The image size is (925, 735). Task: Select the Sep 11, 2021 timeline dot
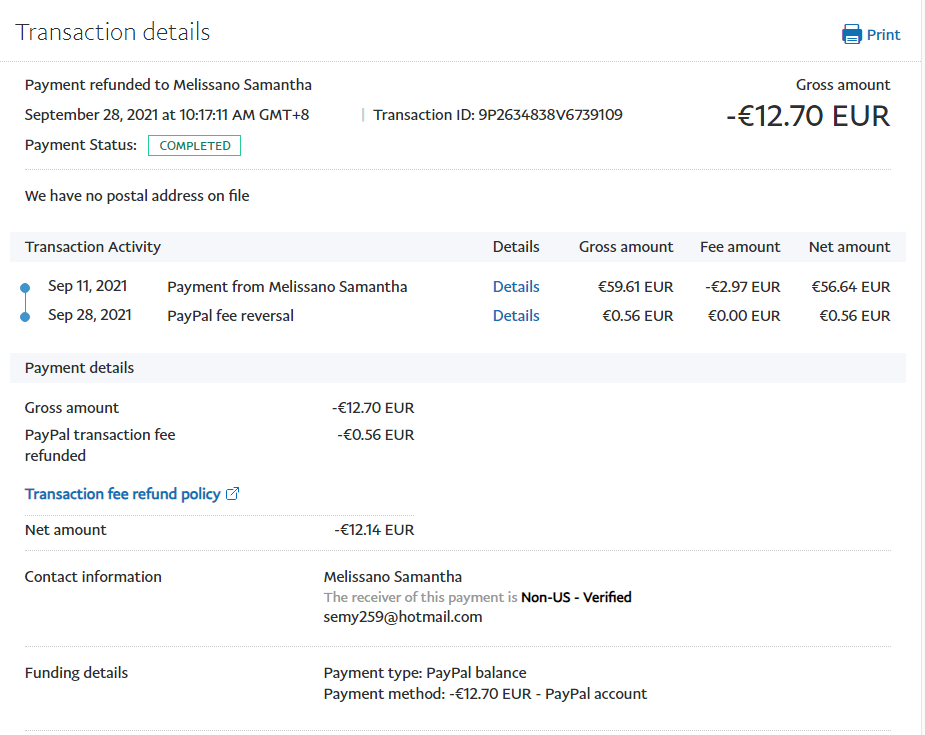click(25, 288)
